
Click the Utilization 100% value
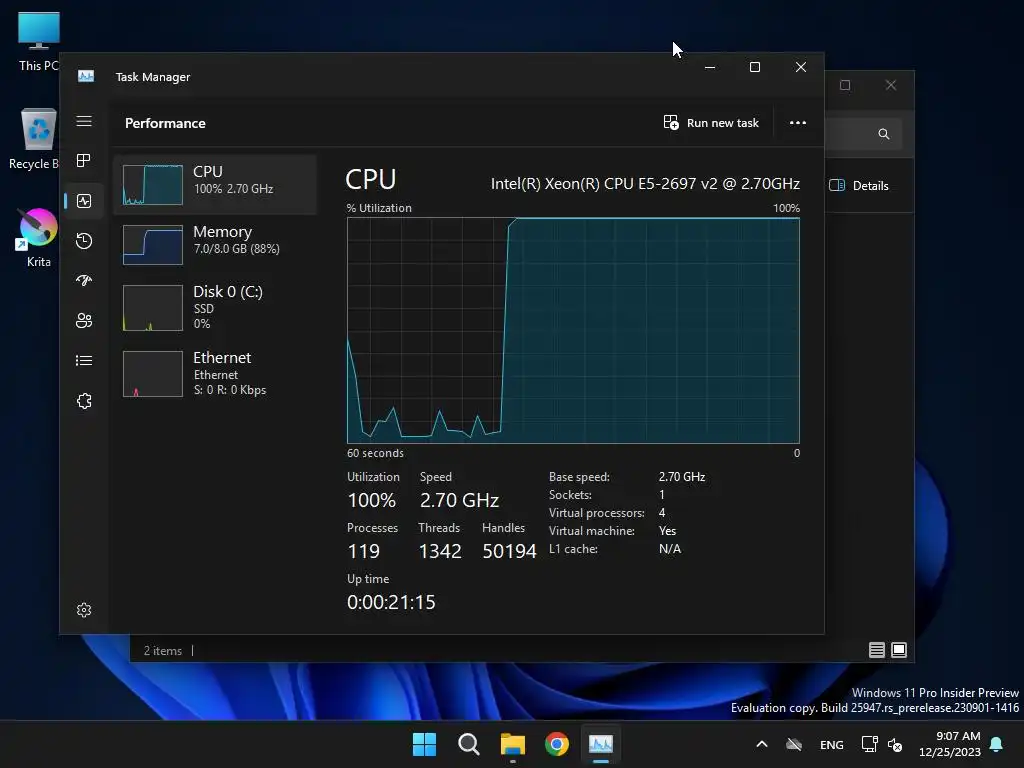(372, 500)
